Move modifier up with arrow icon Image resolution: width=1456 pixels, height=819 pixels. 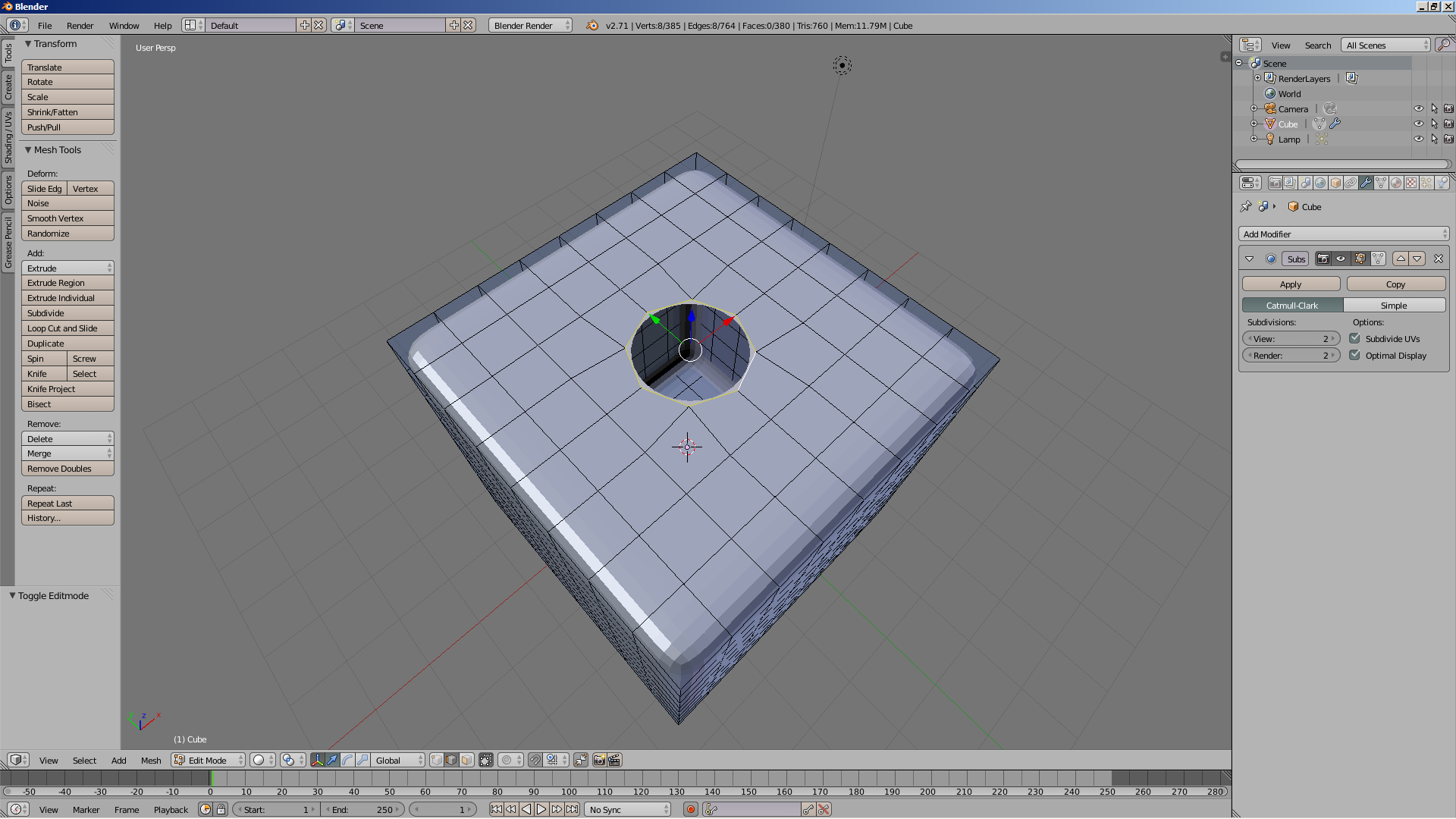(x=1401, y=259)
